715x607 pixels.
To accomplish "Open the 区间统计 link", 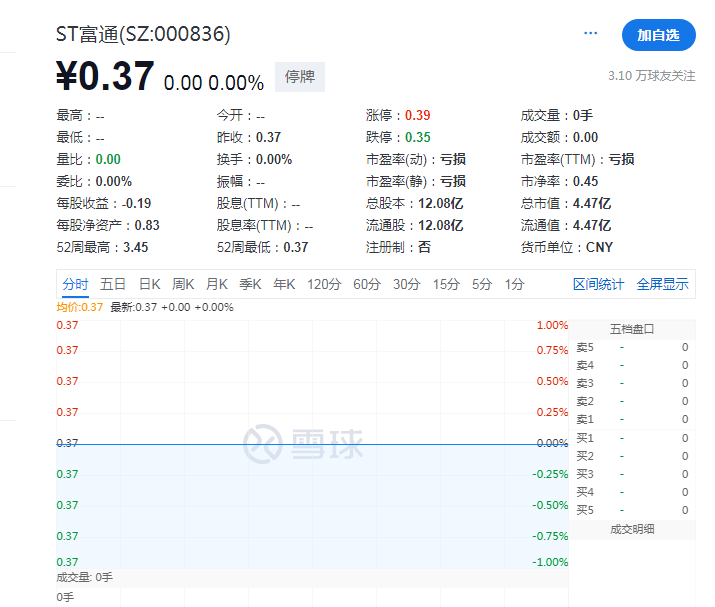I will (x=598, y=284).
